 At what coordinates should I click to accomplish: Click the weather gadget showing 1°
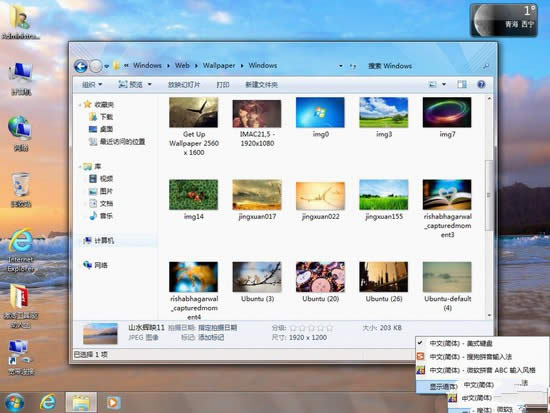(x=504, y=20)
